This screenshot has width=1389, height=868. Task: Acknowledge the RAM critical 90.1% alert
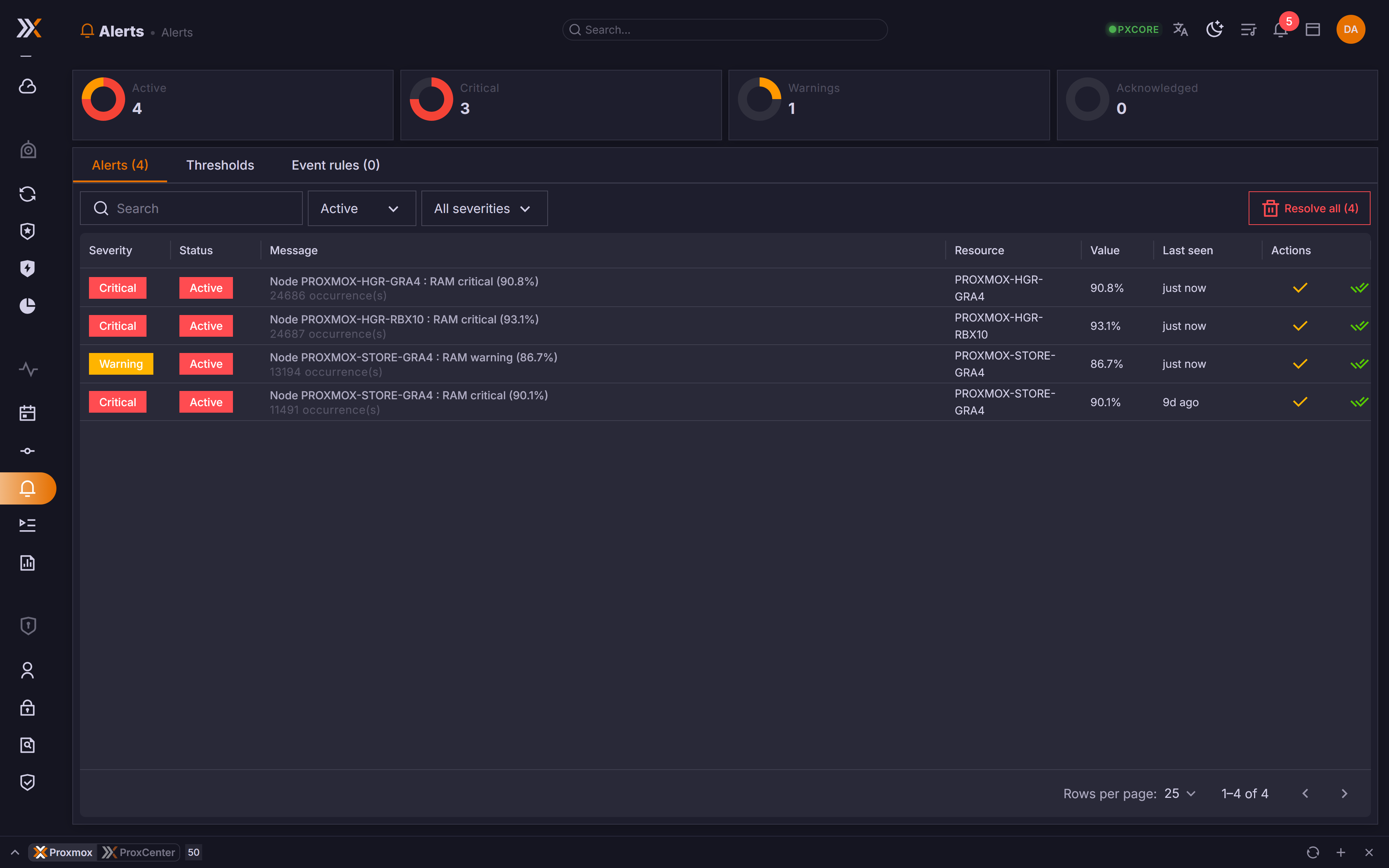1300,402
